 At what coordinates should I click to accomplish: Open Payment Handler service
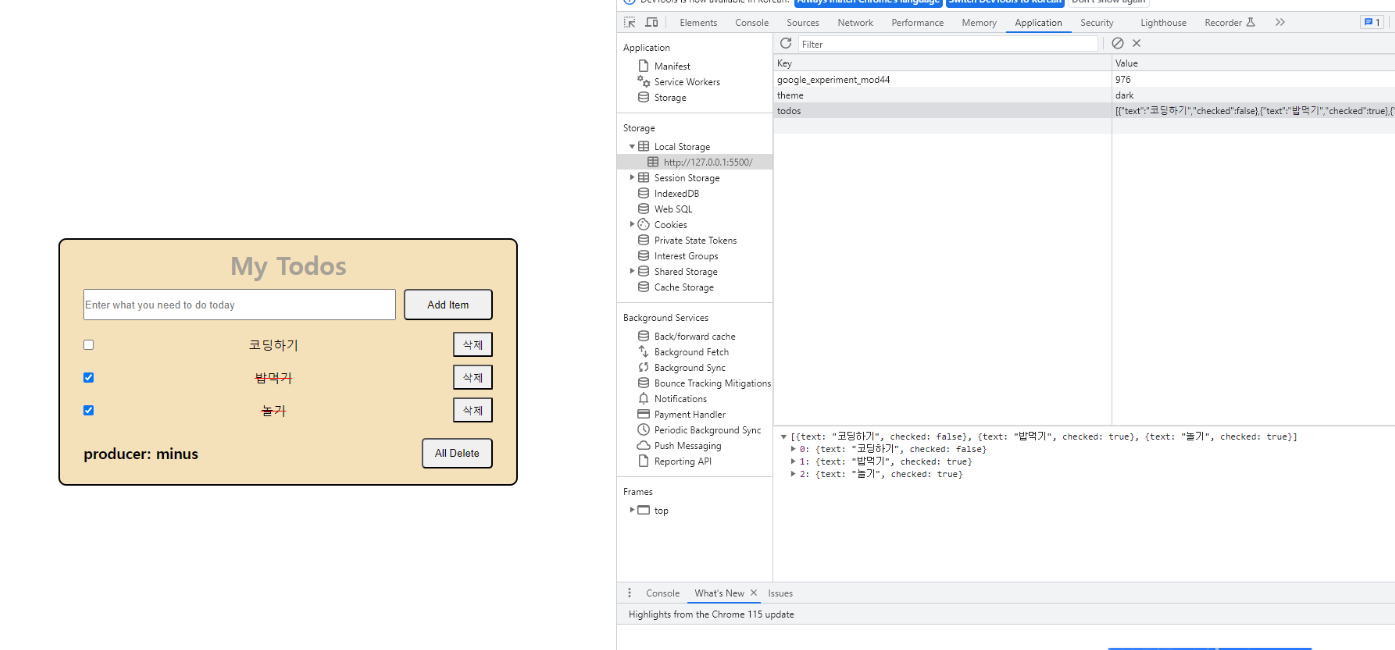point(689,414)
